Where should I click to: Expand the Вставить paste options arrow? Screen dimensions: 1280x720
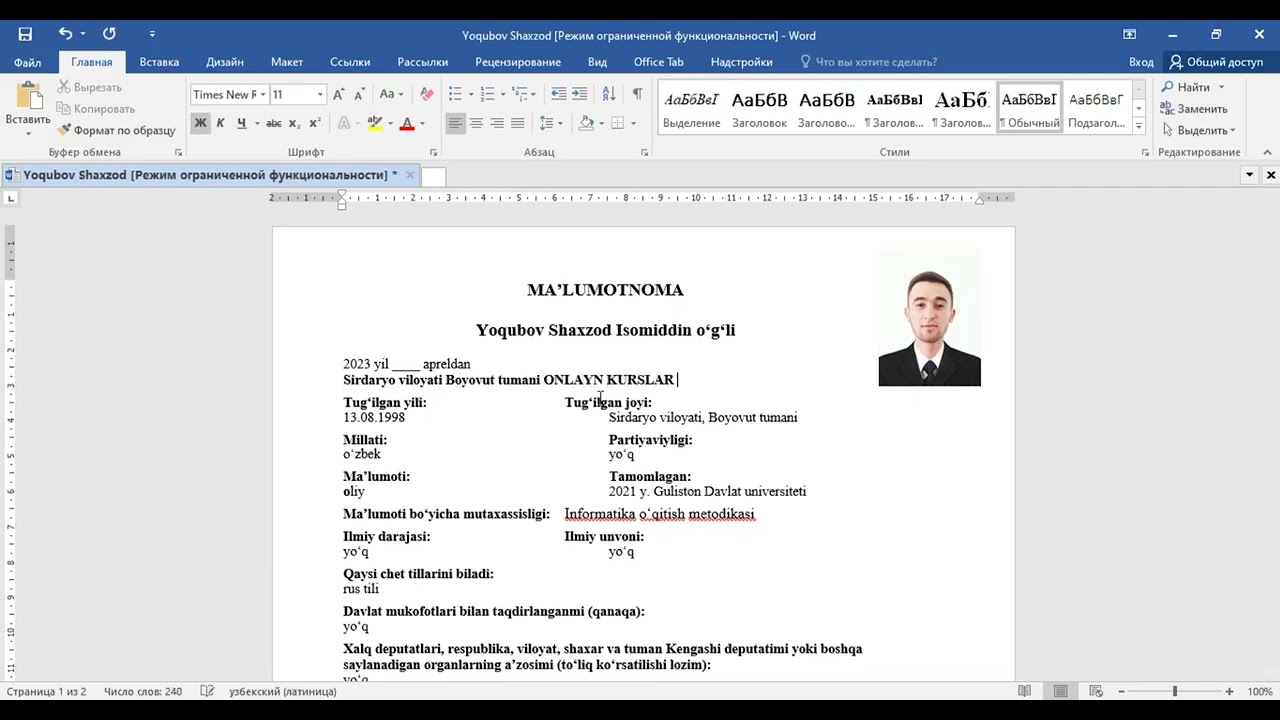(x=28, y=134)
